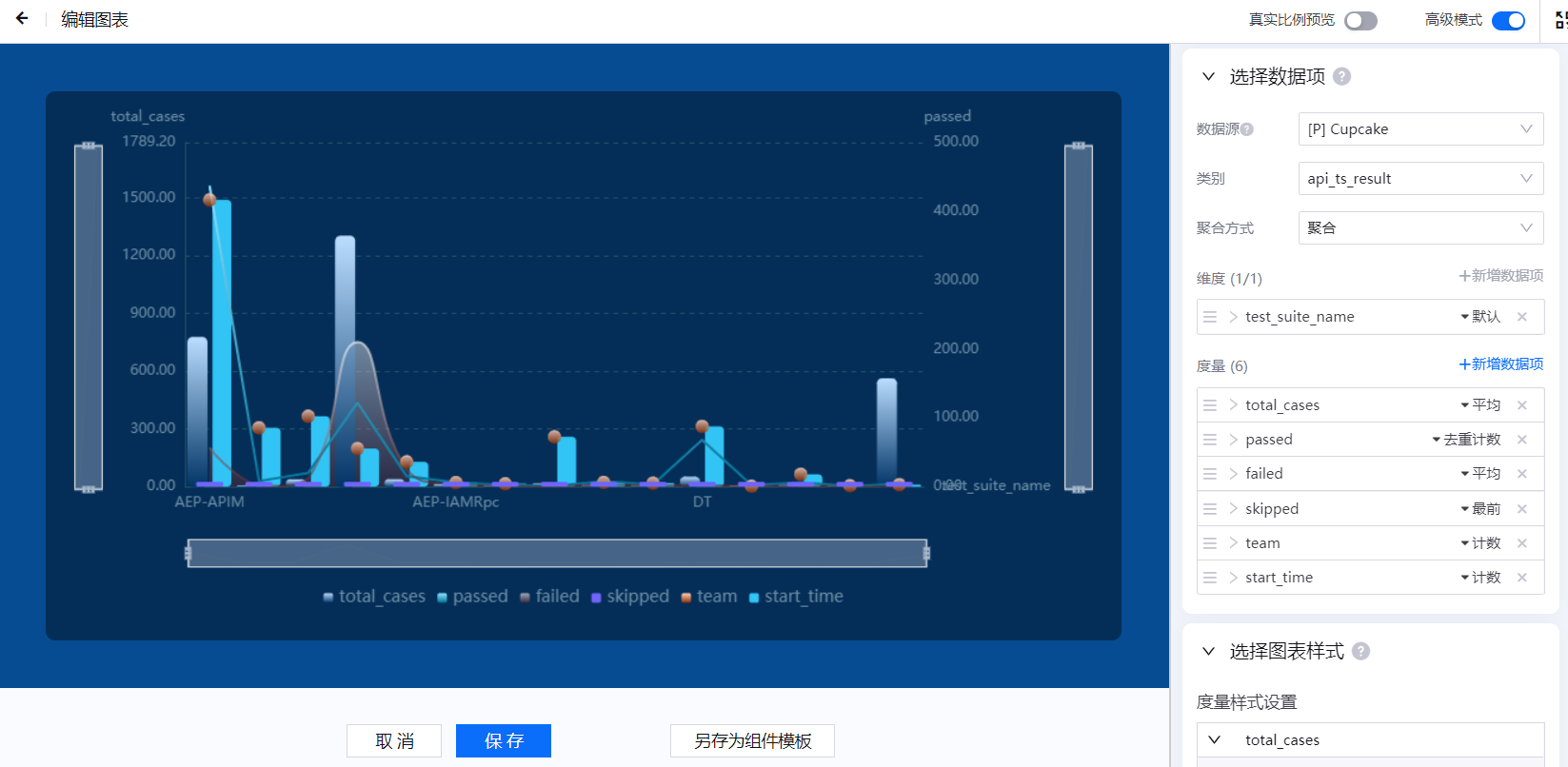Screen dimensions: 1568x767
Task: Remove passed measure
Action: click(1522, 440)
